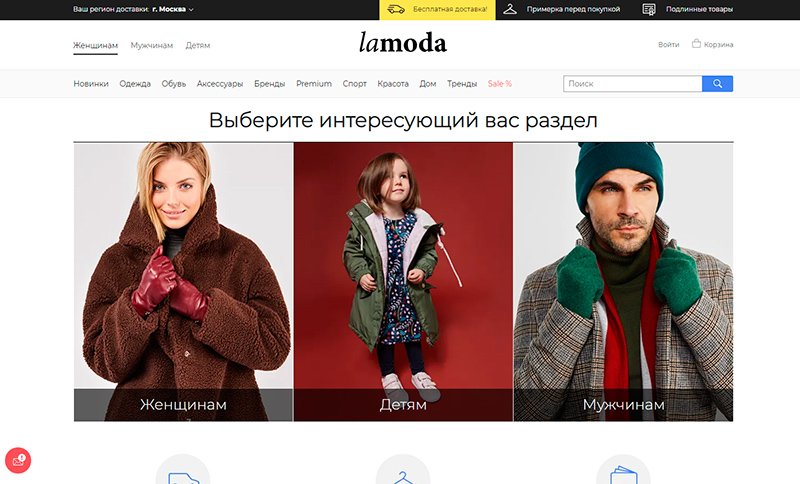This screenshot has height=484, width=800.
Task: Click the lamoda logo
Action: click(x=403, y=43)
